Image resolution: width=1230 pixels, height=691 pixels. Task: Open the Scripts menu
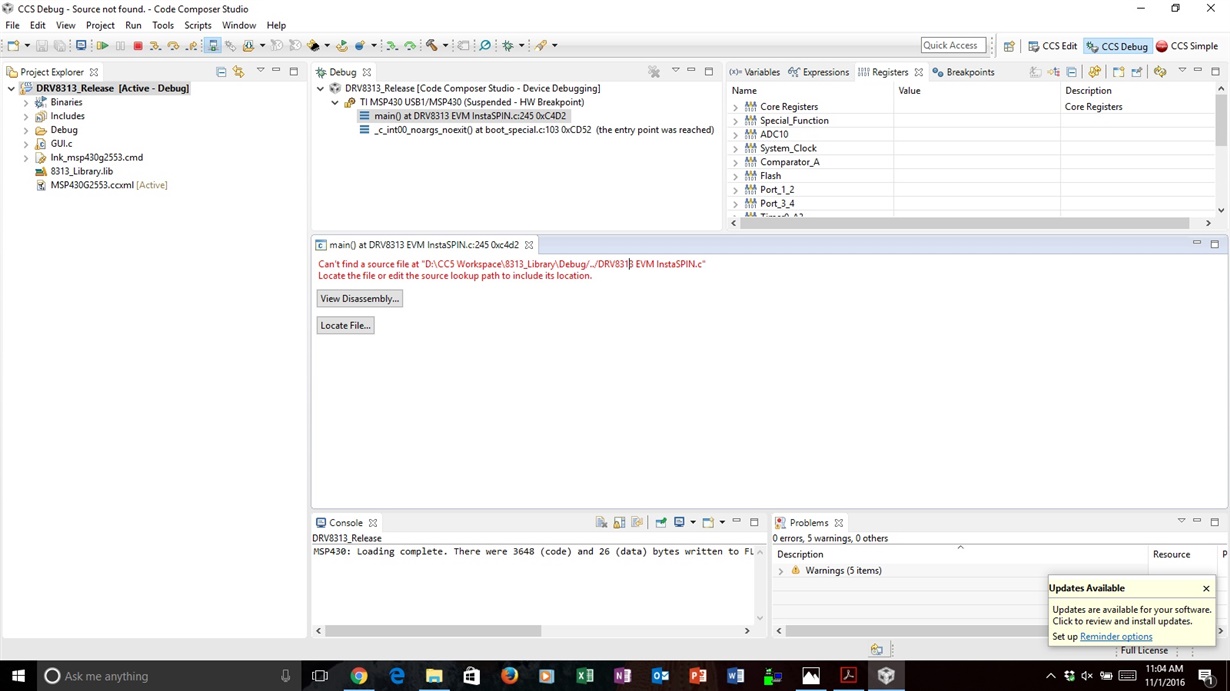click(198, 25)
